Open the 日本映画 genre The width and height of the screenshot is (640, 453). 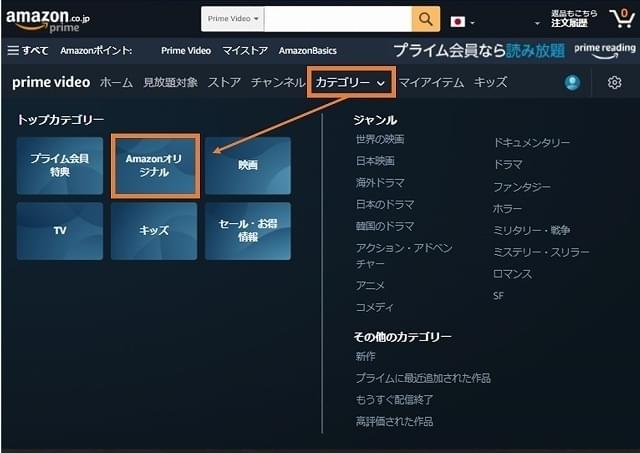(x=375, y=161)
